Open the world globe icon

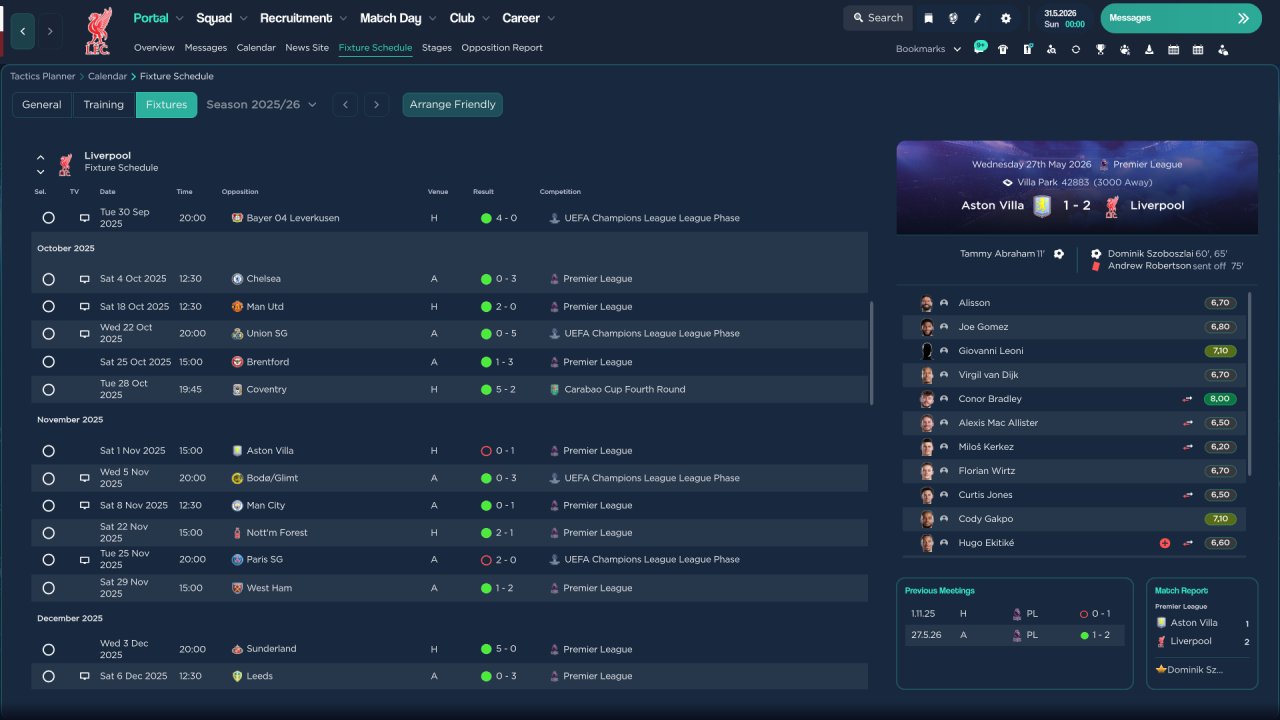point(953,18)
